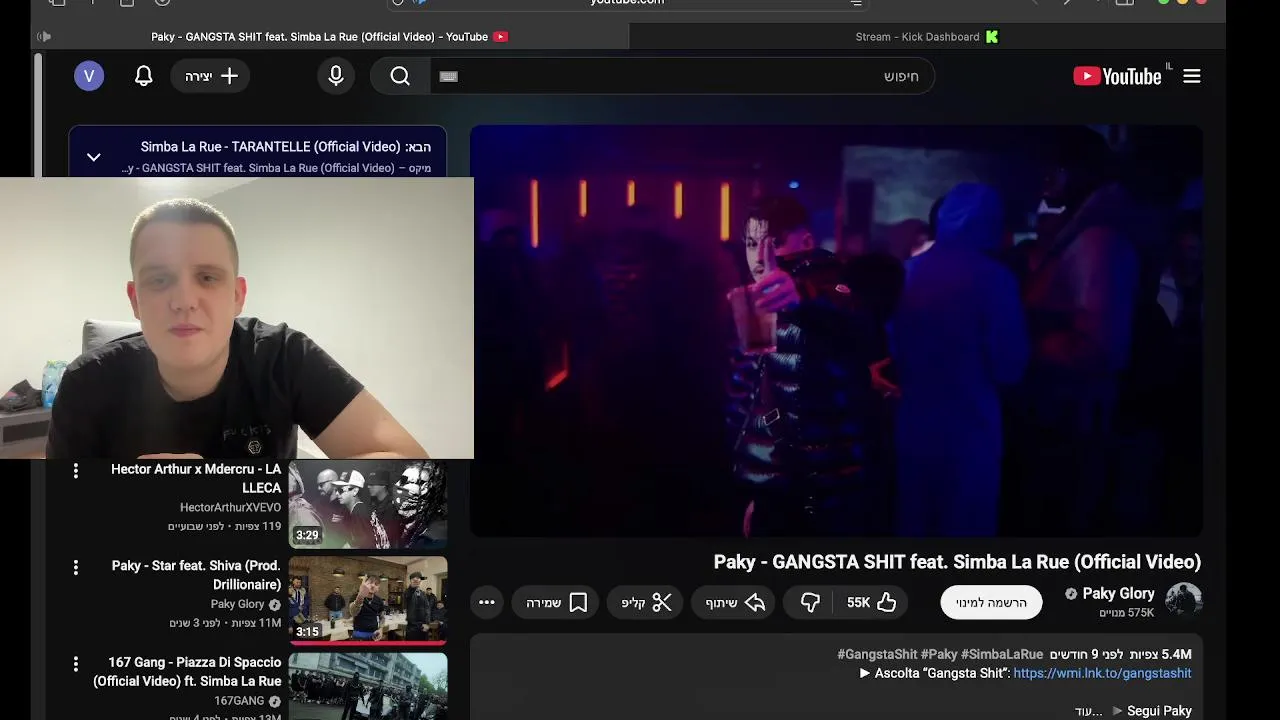This screenshot has width=1280, height=720.
Task: Open 167 Gang - Piazza Di Spaccio title
Action: [187, 671]
